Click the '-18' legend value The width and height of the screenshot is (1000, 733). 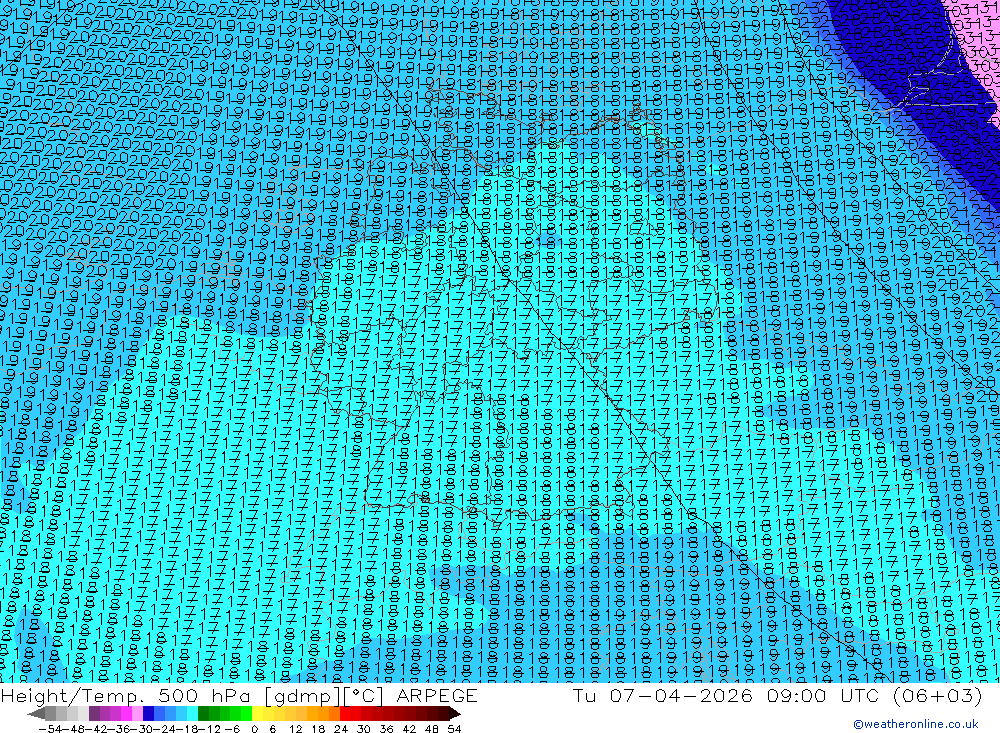(190, 729)
